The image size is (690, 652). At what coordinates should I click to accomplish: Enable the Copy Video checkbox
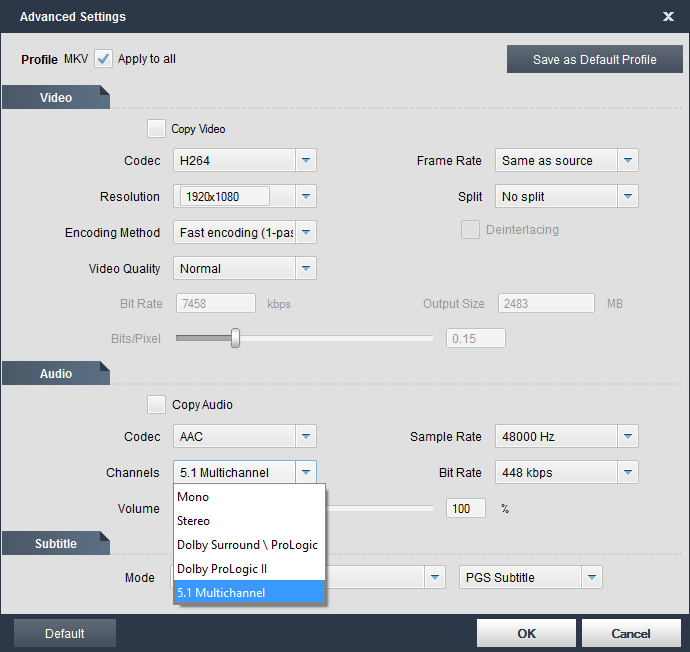156,129
